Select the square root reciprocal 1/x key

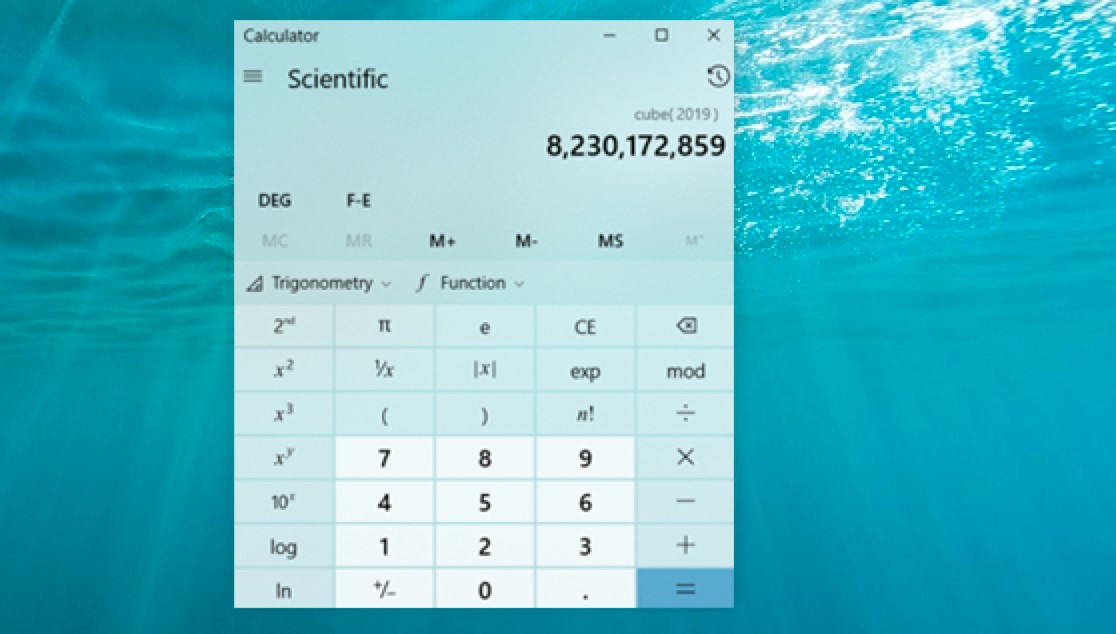(384, 370)
